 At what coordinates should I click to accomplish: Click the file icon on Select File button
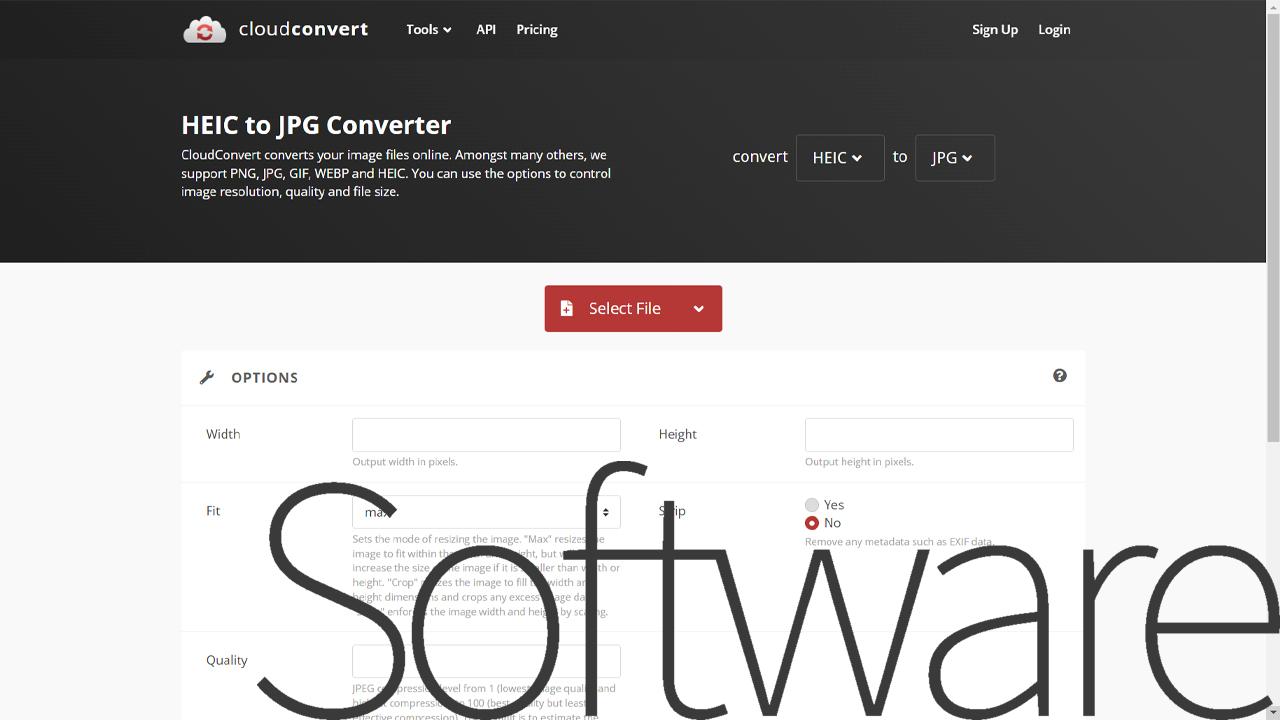566,308
